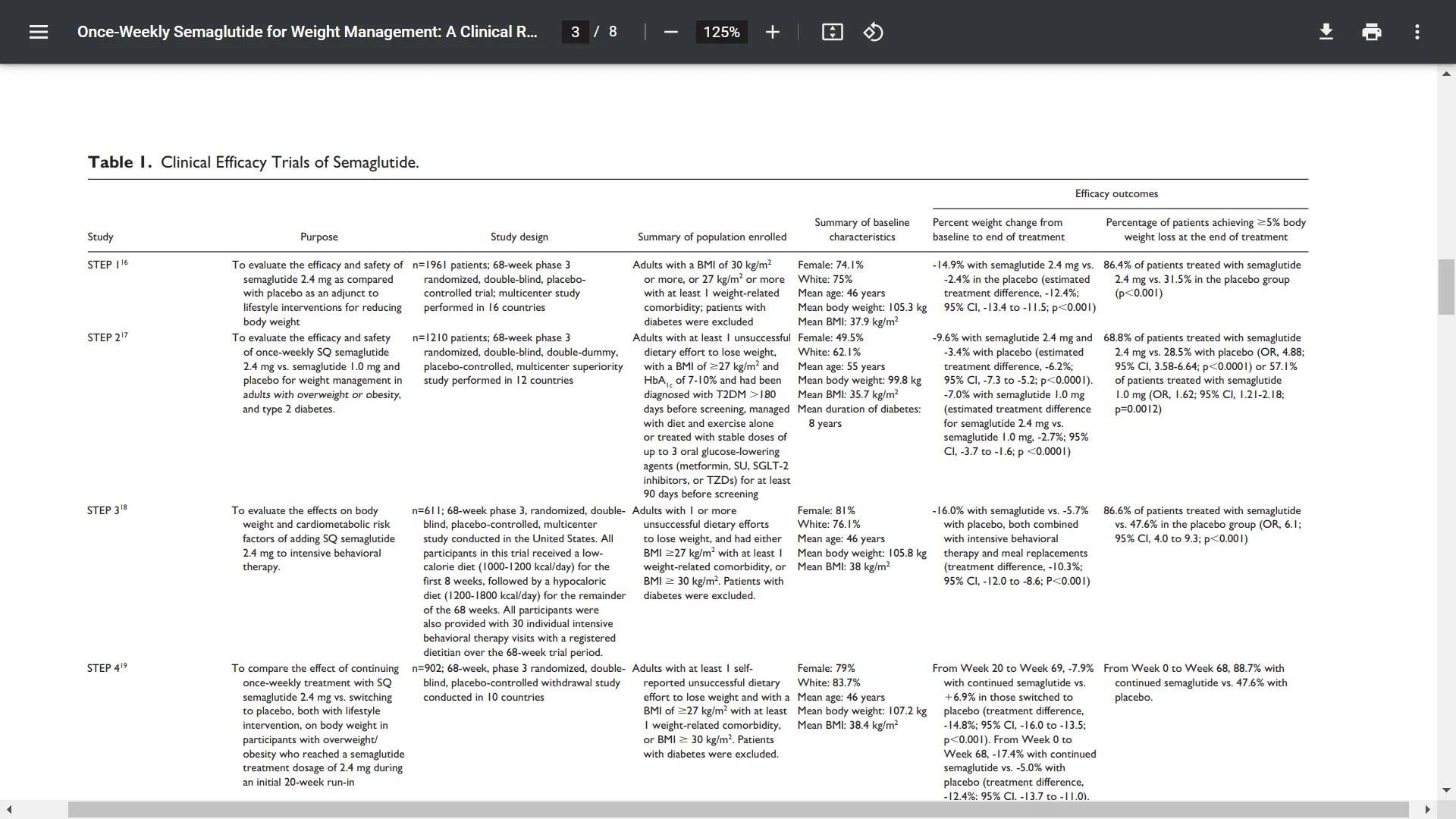Click 'Mean body weight: 105.8 kg' value
Viewport: 1456px width, 819px height.
[x=862, y=553]
